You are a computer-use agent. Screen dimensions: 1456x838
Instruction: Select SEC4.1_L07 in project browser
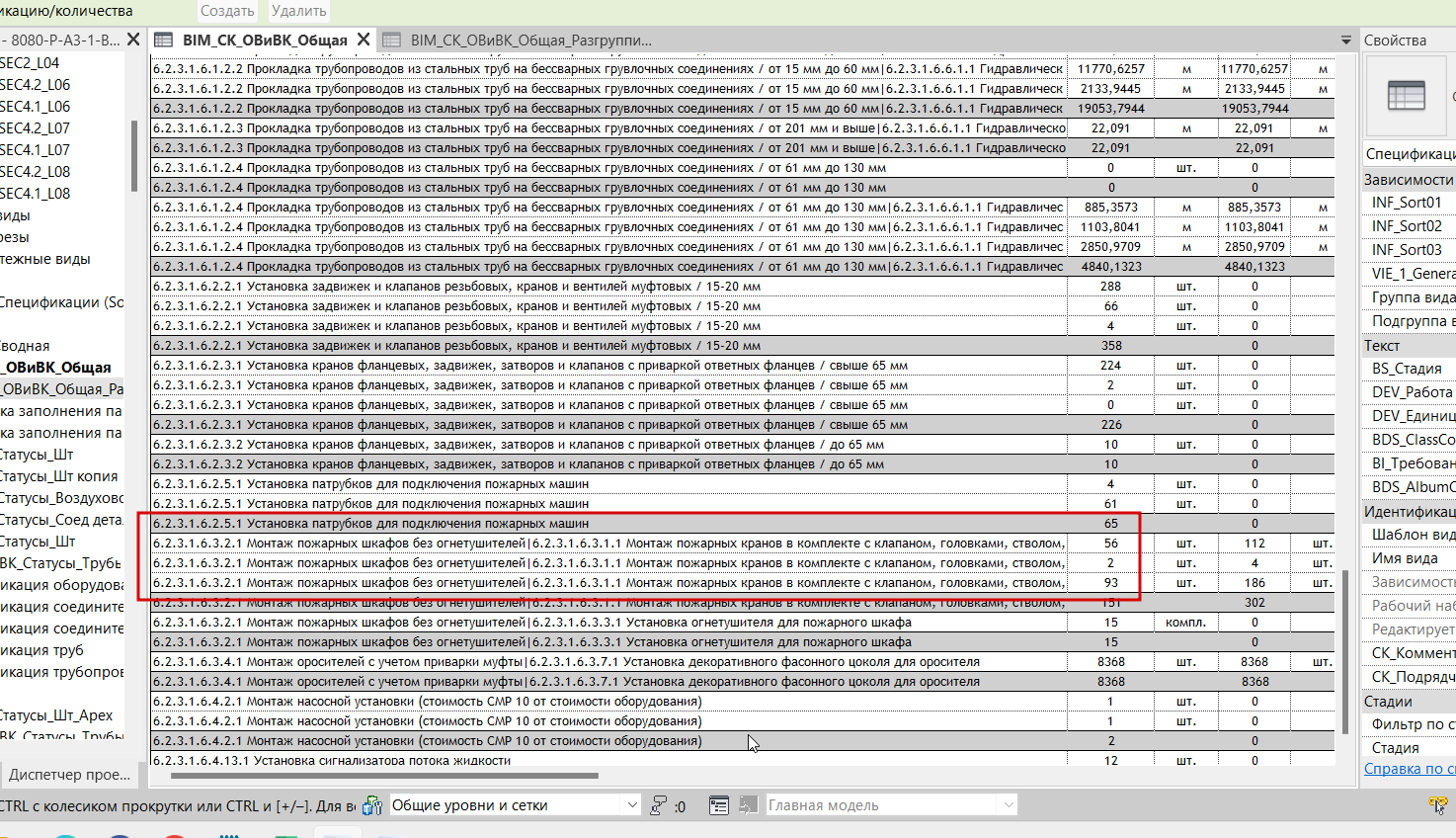(36, 149)
